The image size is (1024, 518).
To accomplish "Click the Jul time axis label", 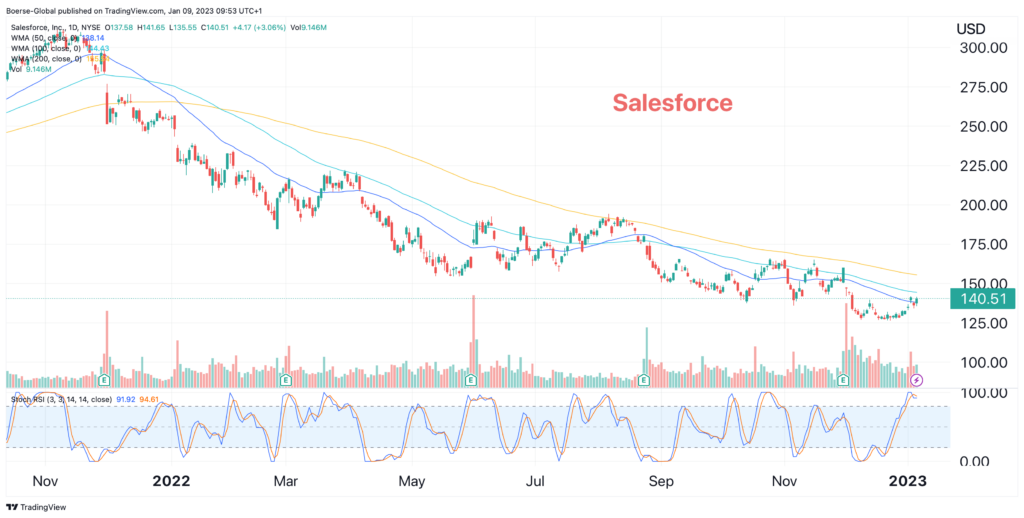I will [x=536, y=481].
